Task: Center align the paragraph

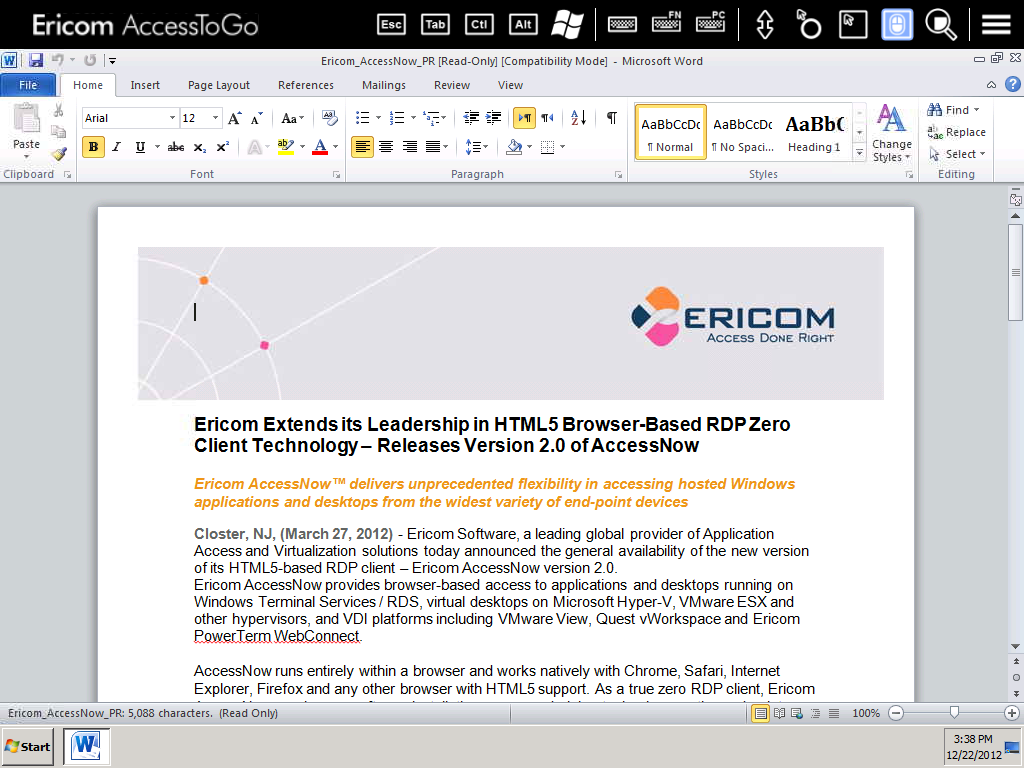Action: pyautogui.click(x=386, y=147)
